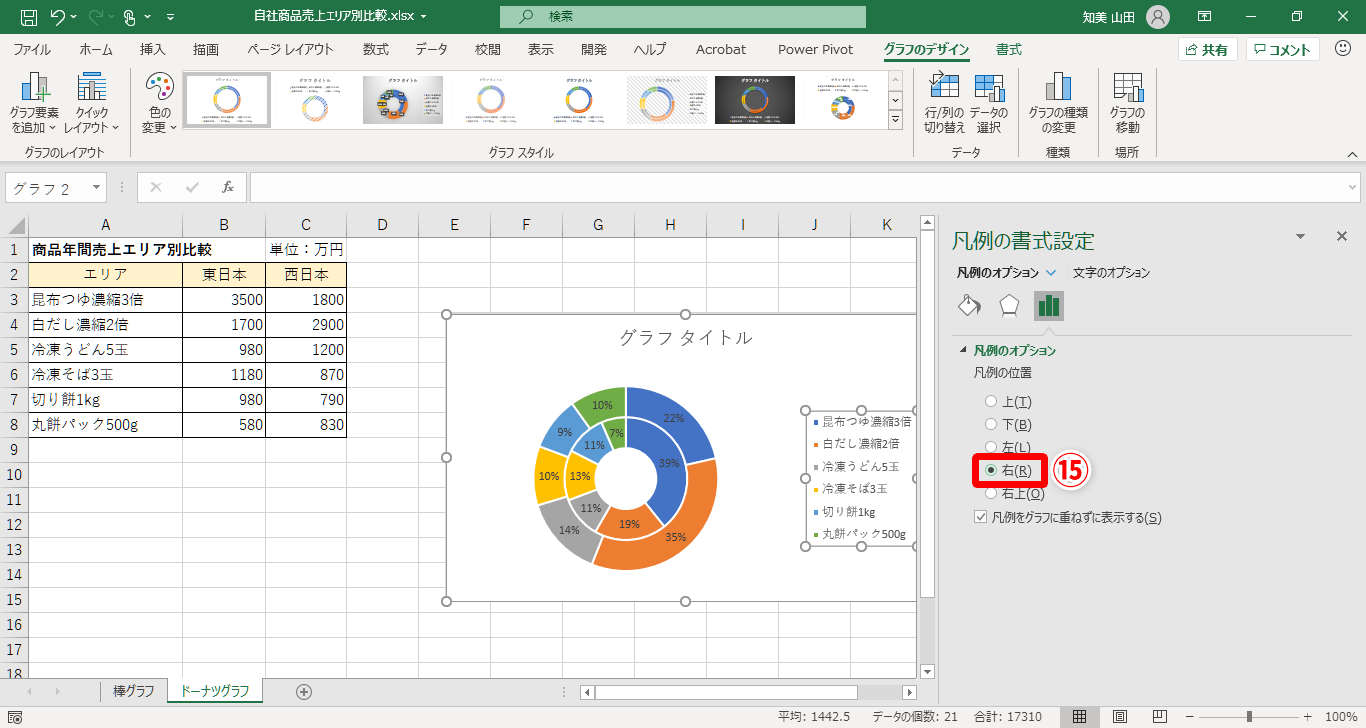
Task: Click the user account avatar icon
Action: 1158,17
